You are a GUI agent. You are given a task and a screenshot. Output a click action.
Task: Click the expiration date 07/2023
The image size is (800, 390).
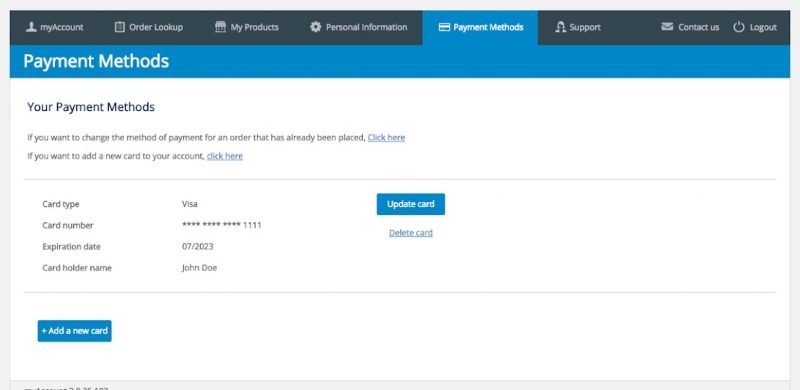pos(197,247)
